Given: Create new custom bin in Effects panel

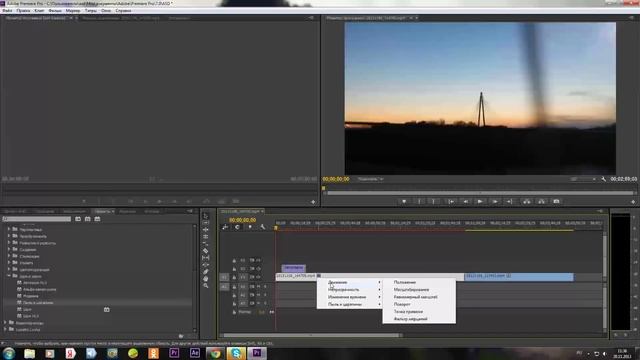Looking at the screenshot, I should pos(181,336).
